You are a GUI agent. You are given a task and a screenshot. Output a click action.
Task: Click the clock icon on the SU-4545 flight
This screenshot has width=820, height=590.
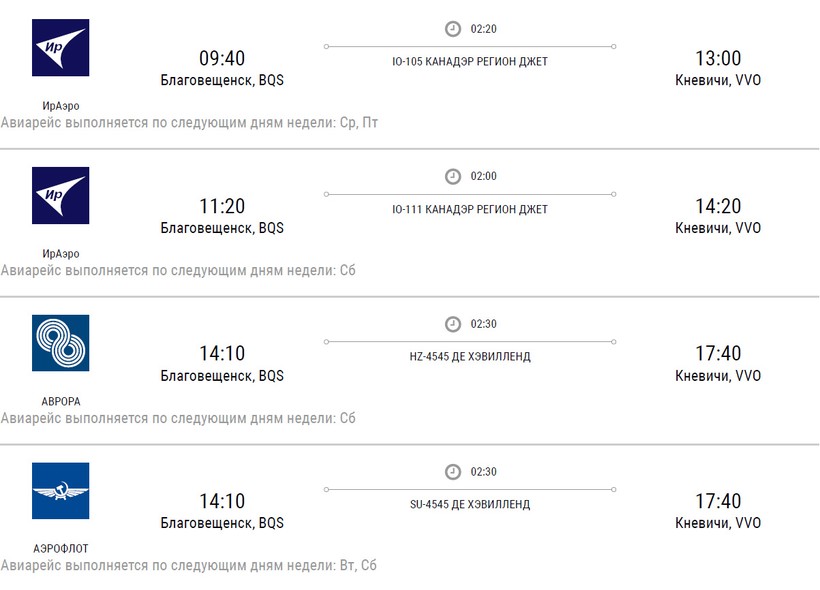[x=453, y=472]
